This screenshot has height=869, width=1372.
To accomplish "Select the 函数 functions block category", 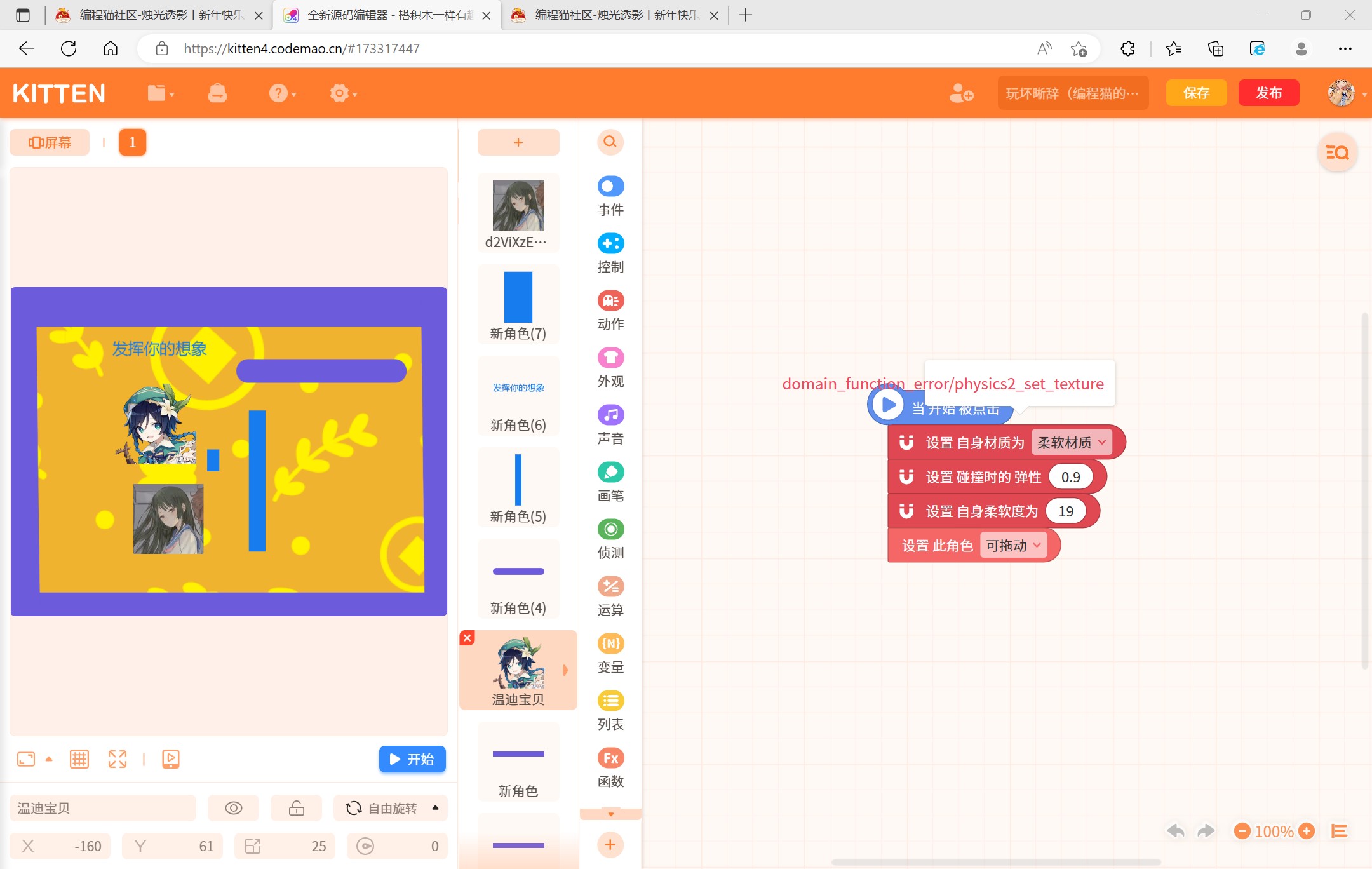I will click(610, 768).
